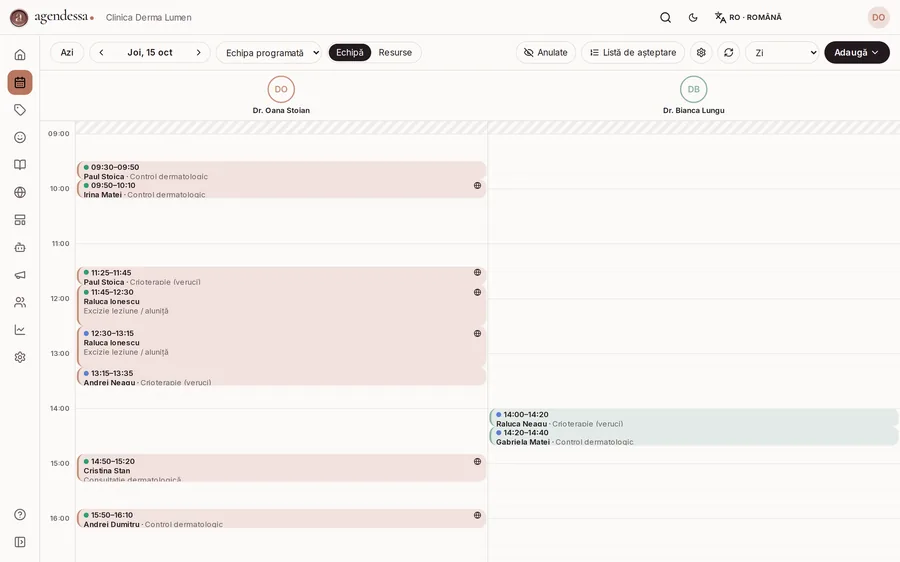This screenshot has width=900, height=562.
Task: Toggle Anulate cancelled appointments visibility
Action: (545, 52)
